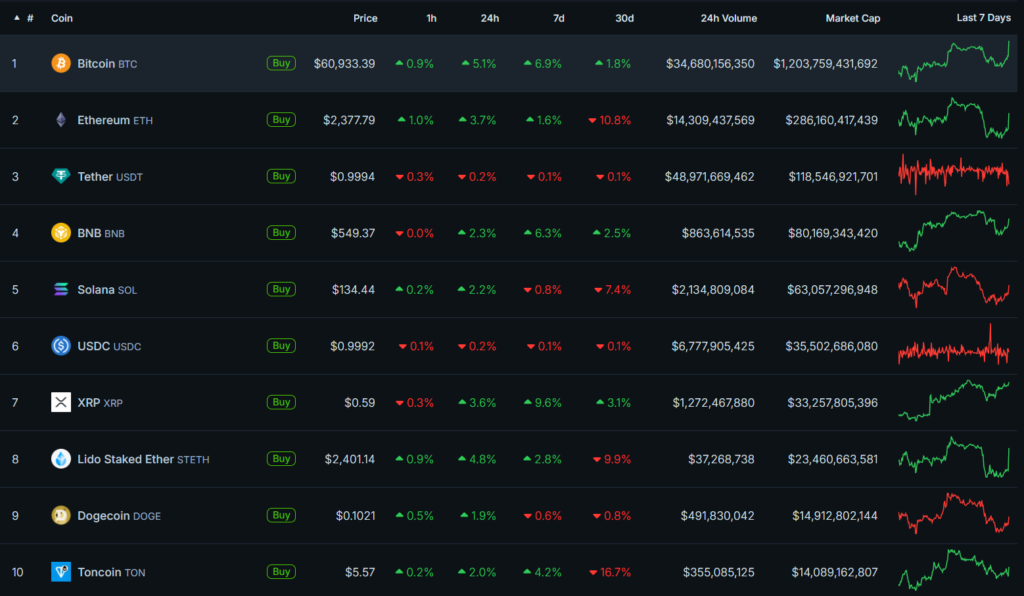
Task: Click the XRP logo icon
Action: tap(61, 402)
